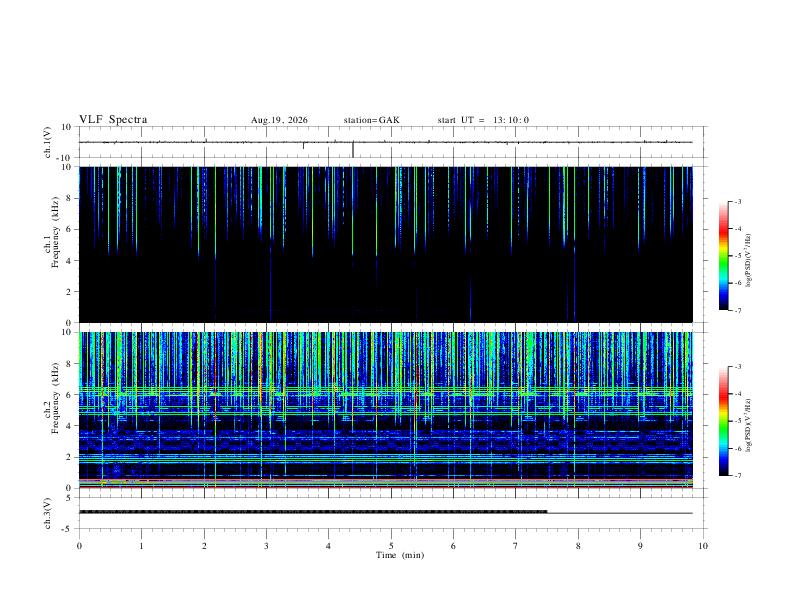Click the large spike in ch.1 waveform

353,149
